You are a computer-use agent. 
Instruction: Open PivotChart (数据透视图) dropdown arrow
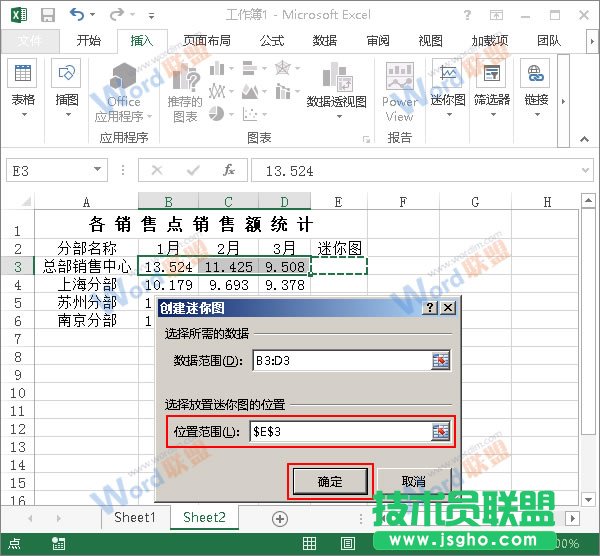click(x=339, y=116)
